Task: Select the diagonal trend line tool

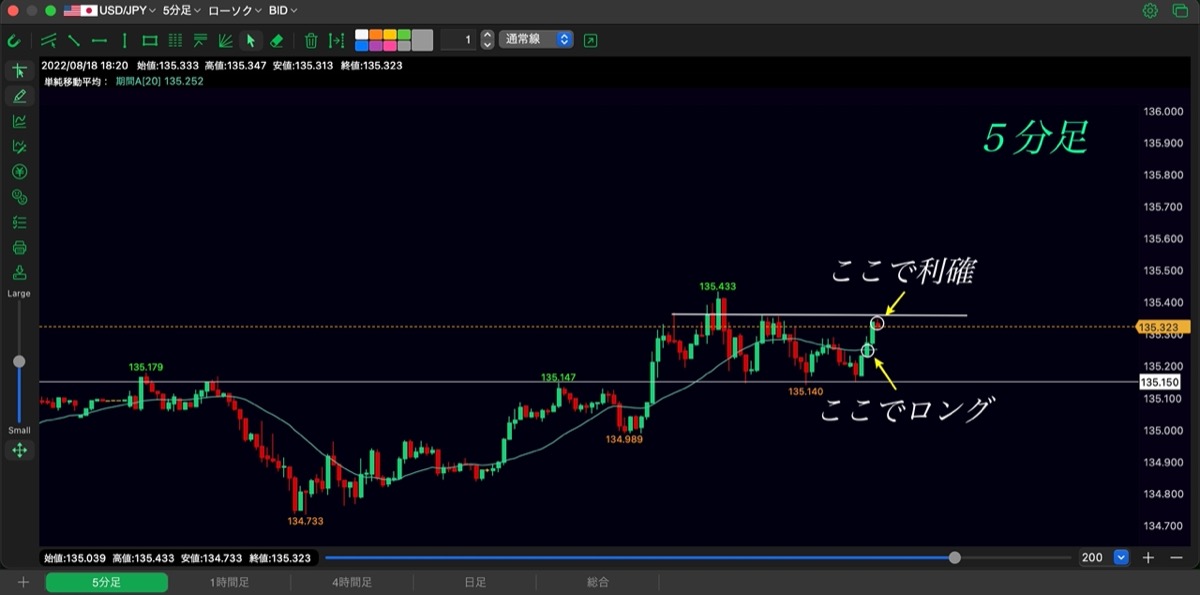Action: click(x=74, y=41)
